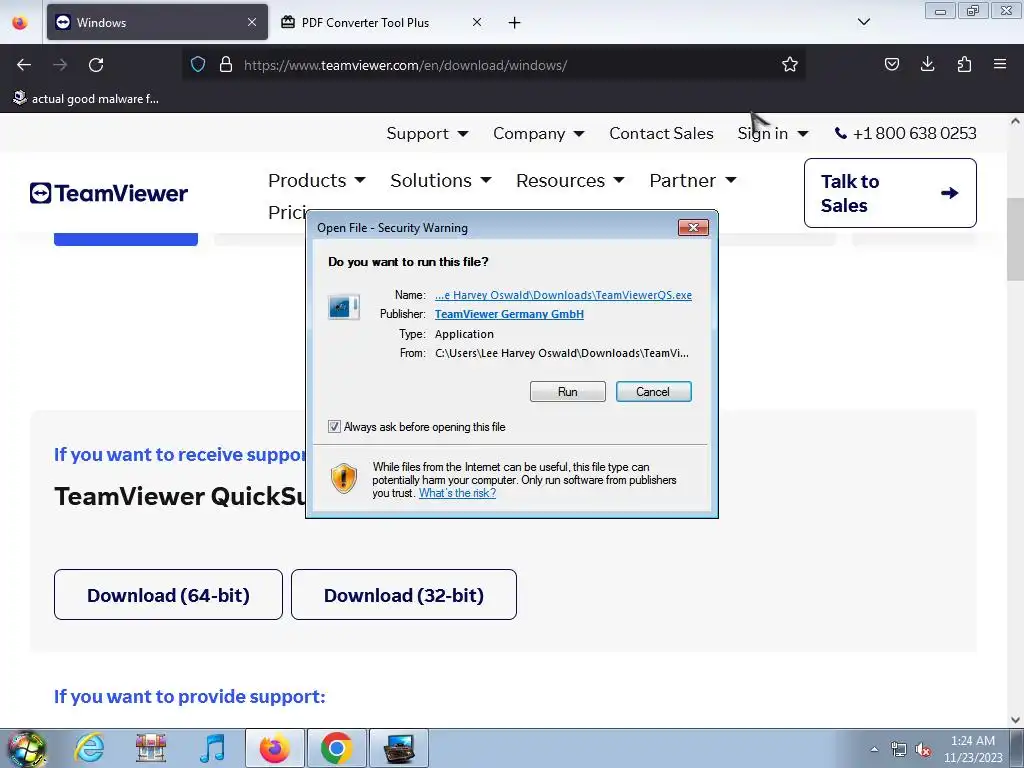Screen dimensions: 1024x768
Task: Expand the Resources menu
Action: coord(570,180)
